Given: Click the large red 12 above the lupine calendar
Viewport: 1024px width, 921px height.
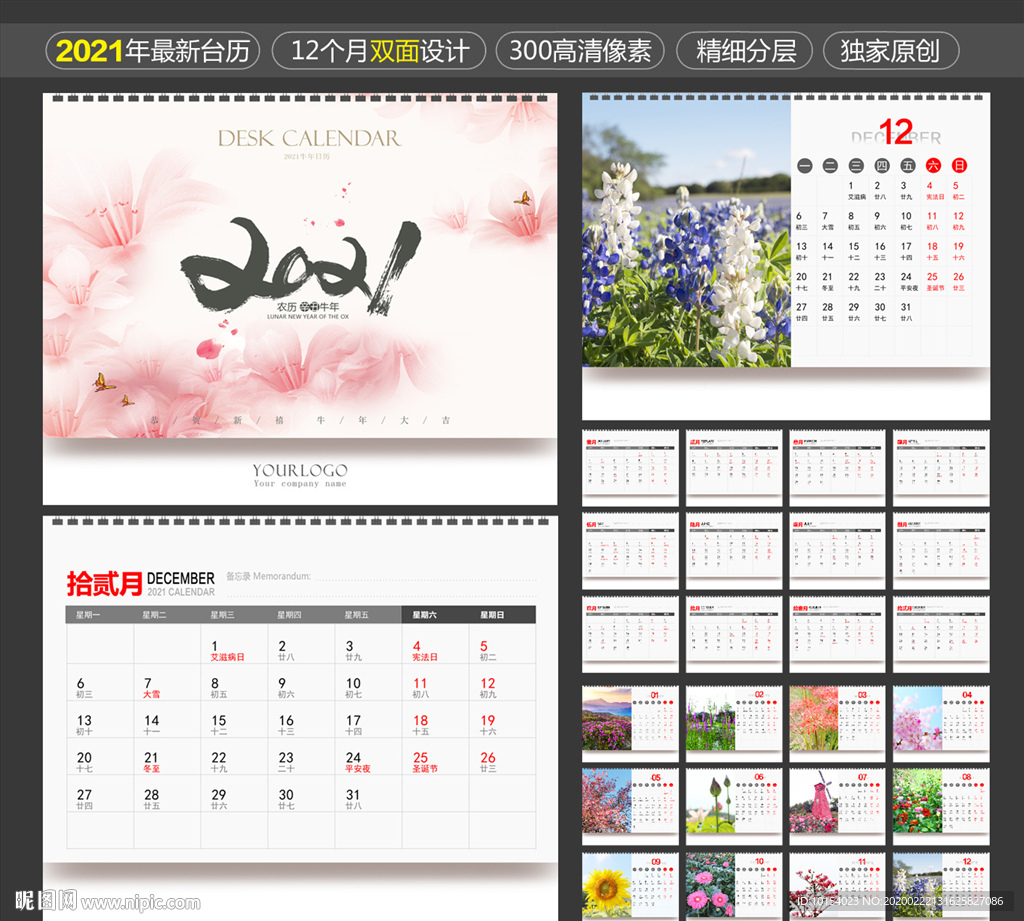Looking at the screenshot, I should pos(896,132).
